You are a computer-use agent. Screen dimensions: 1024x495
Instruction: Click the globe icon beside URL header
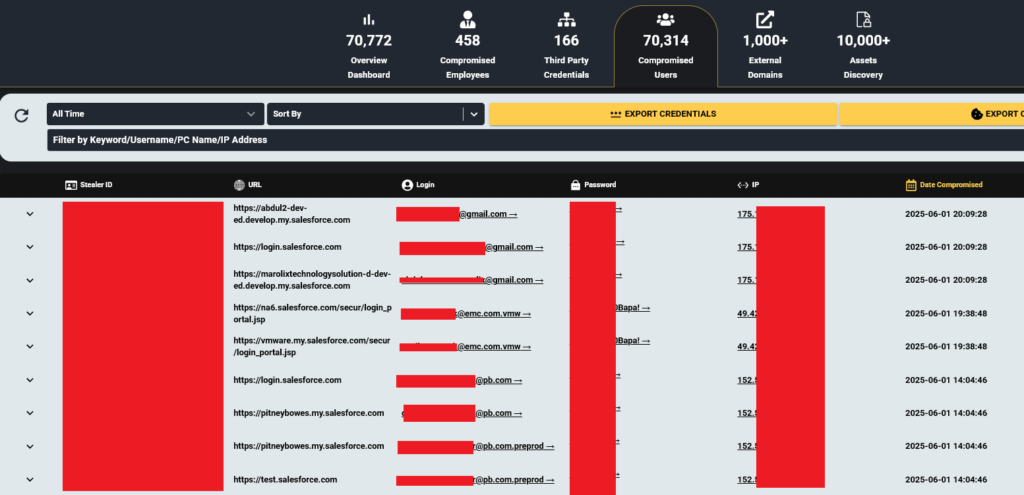point(239,185)
